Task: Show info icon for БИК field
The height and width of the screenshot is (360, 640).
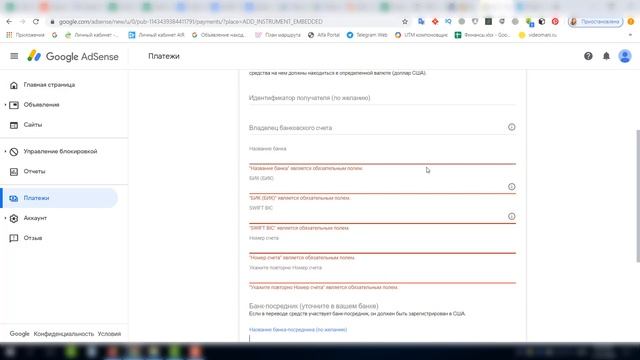Action: [511, 187]
